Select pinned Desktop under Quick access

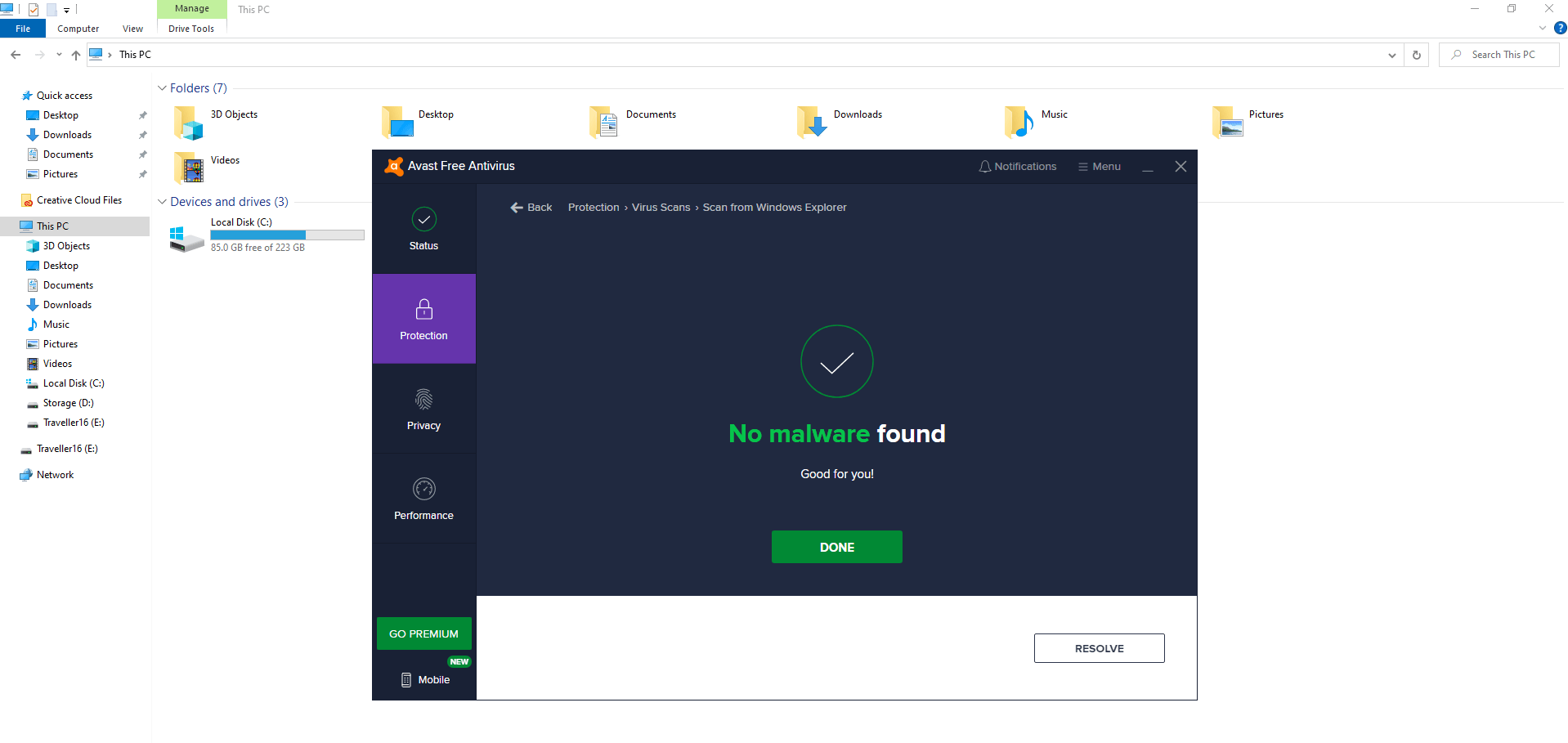[60, 115]
